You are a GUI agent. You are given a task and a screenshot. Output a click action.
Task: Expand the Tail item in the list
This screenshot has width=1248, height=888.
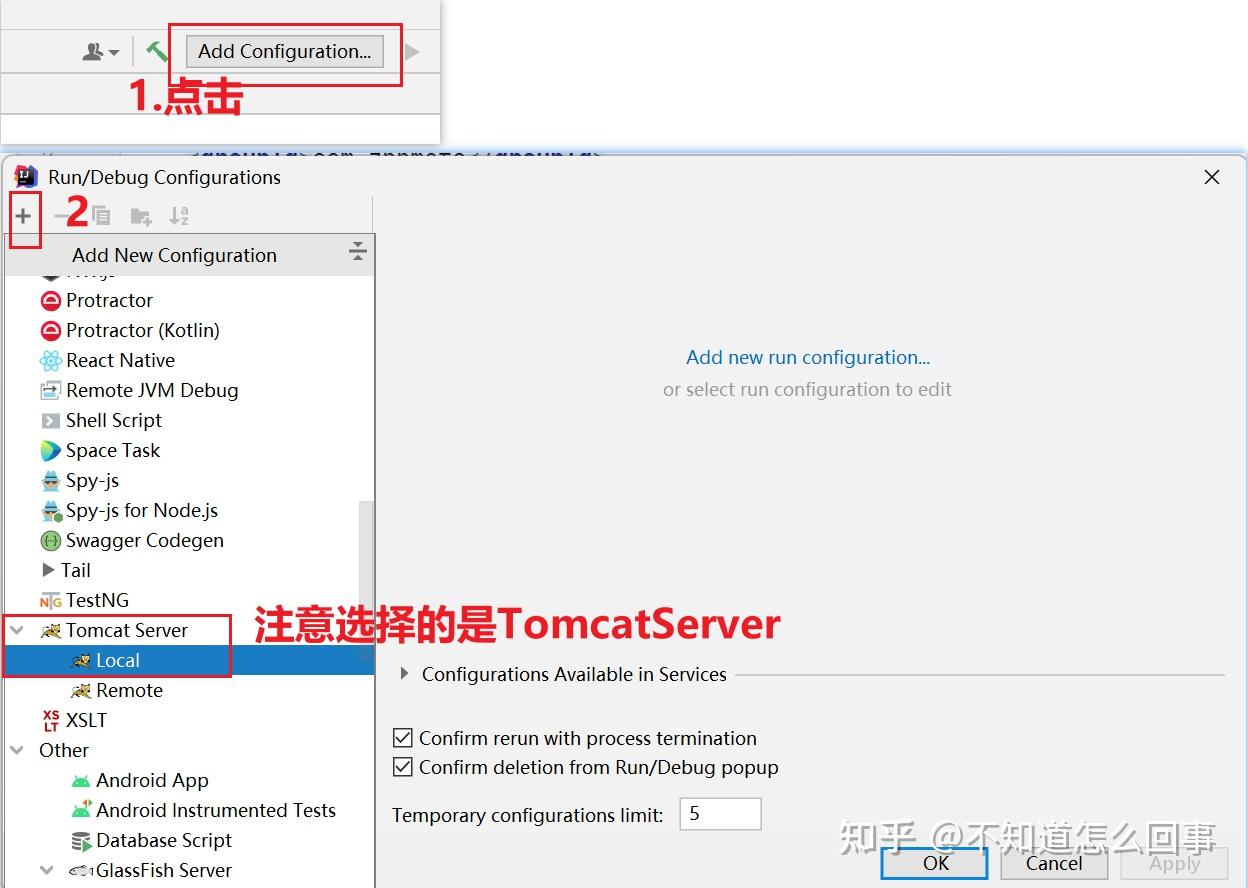coord(47,570)
